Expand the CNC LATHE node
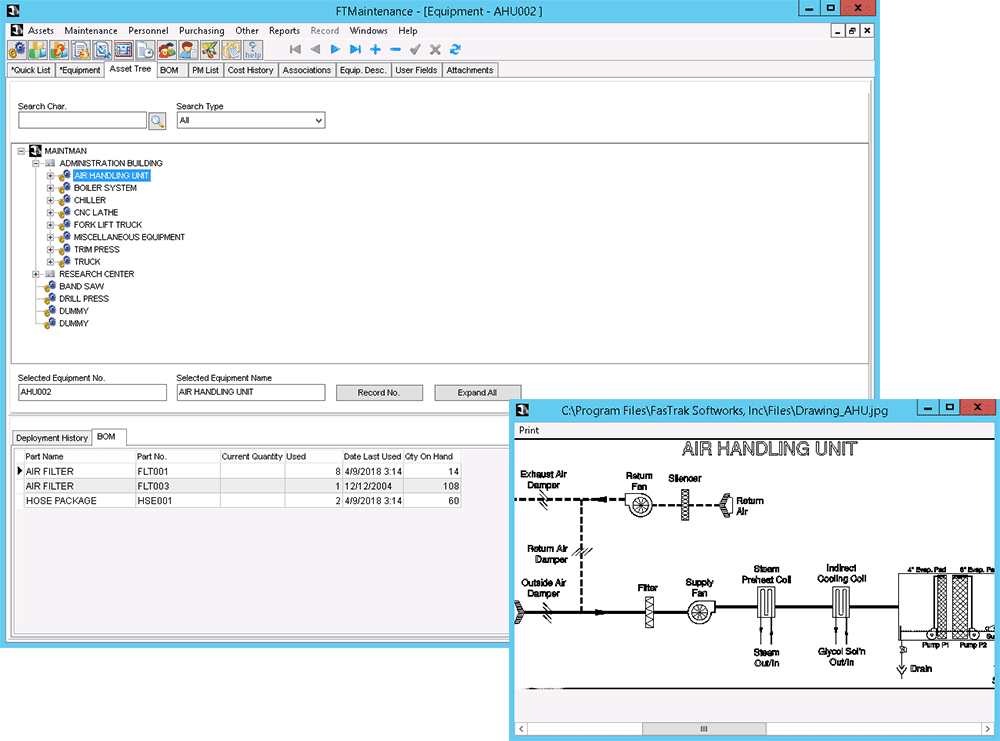1000x741 pixels. [x=50, y=212]
